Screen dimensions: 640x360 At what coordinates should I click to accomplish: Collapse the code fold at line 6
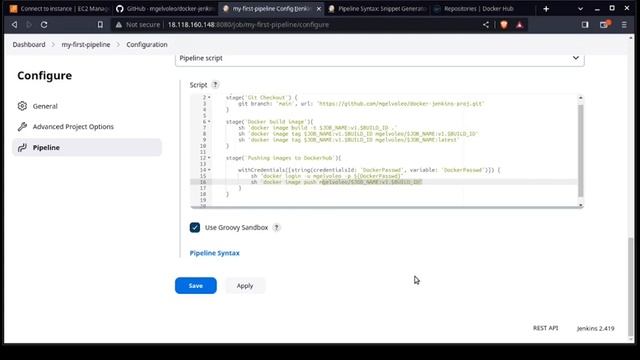point(209,122)
